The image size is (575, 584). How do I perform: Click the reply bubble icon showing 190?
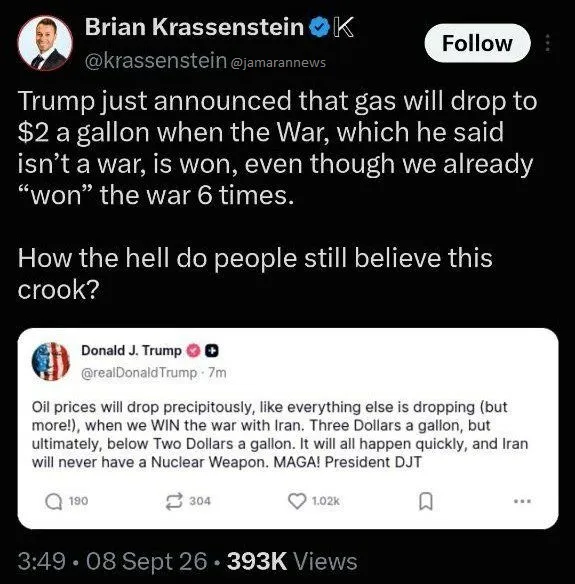[x=54, y=501]
